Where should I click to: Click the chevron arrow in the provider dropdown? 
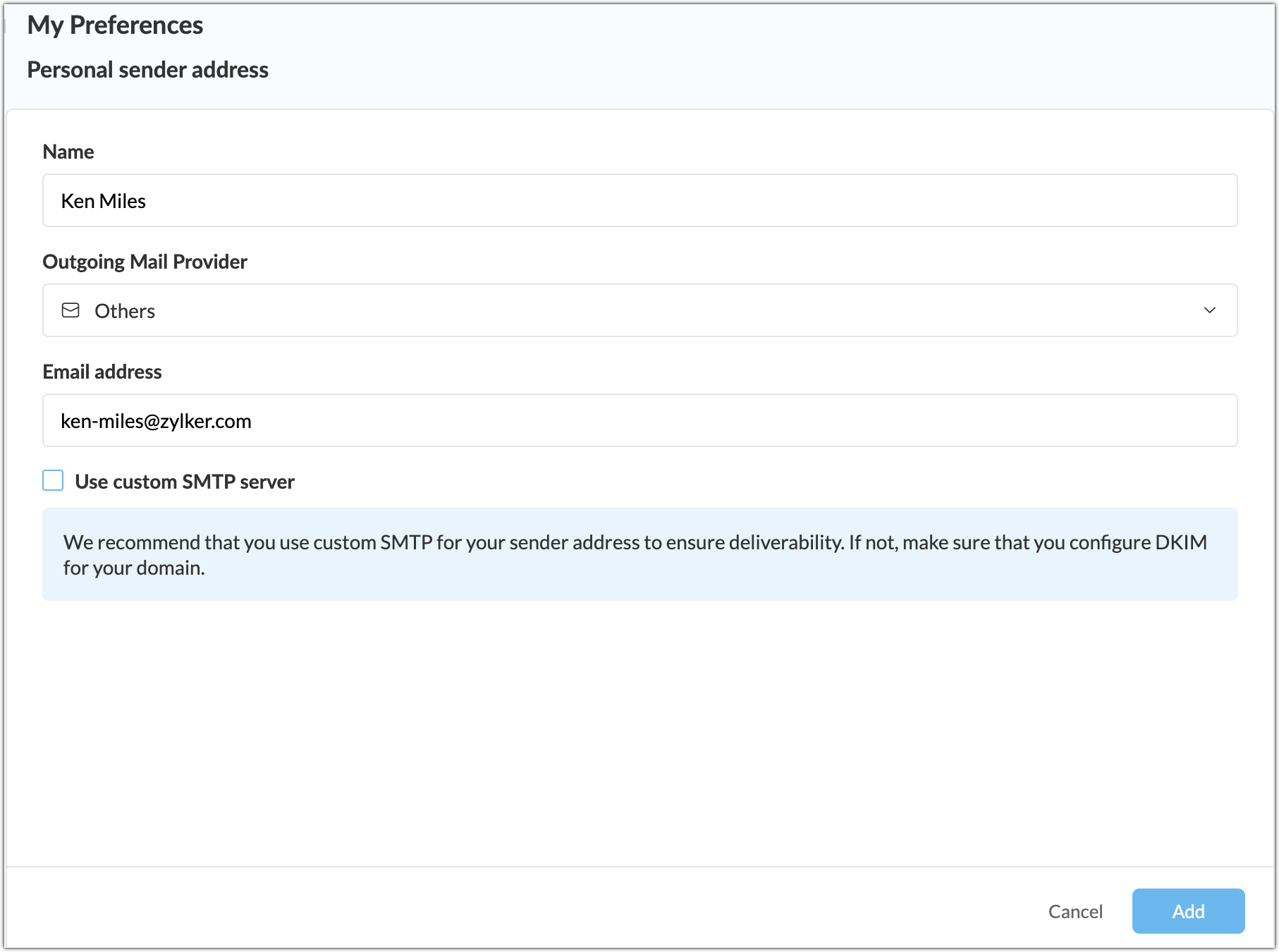[x=1209, y=310]
